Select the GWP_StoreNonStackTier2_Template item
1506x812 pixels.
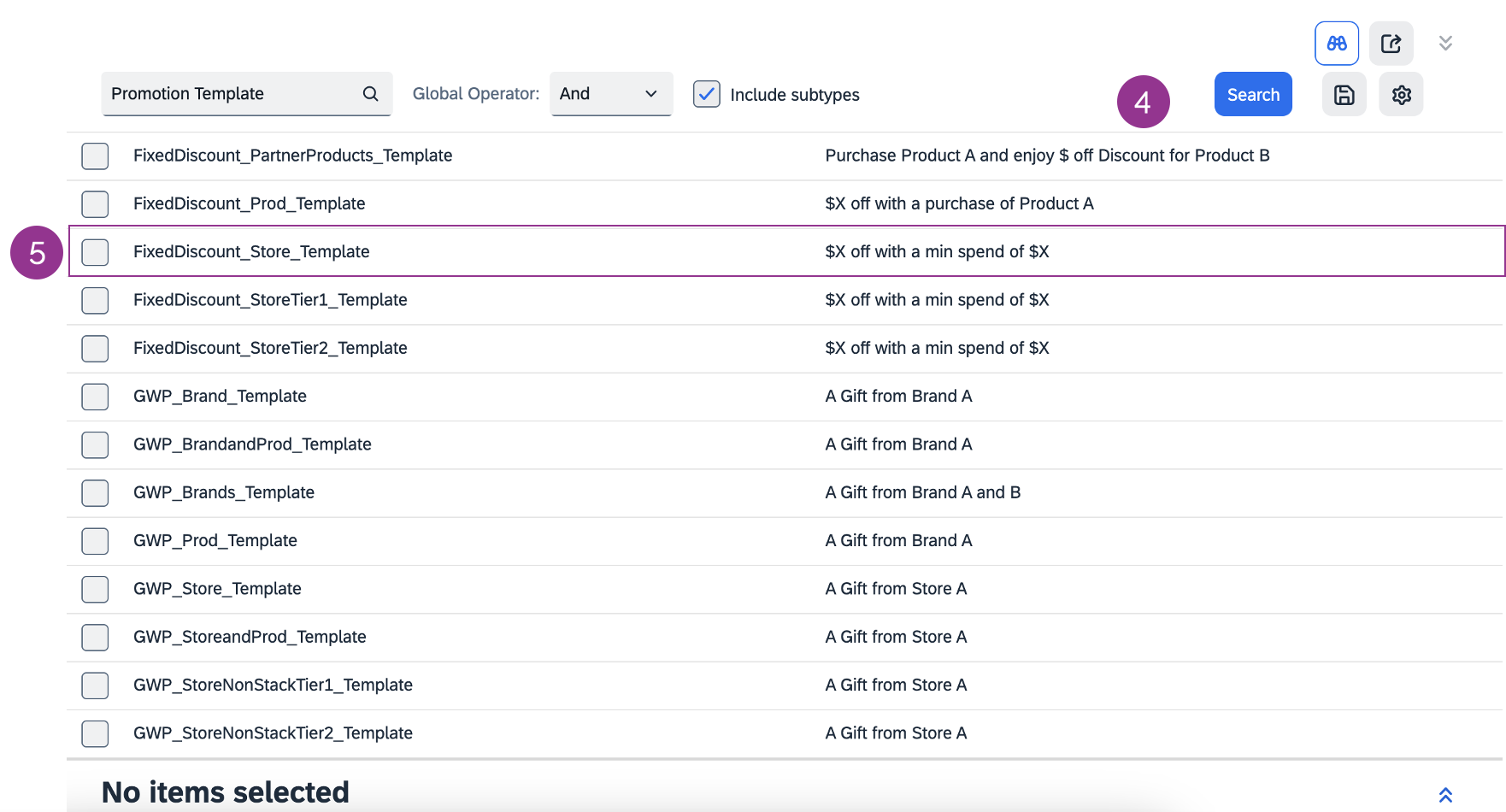(x=273, y=733)
